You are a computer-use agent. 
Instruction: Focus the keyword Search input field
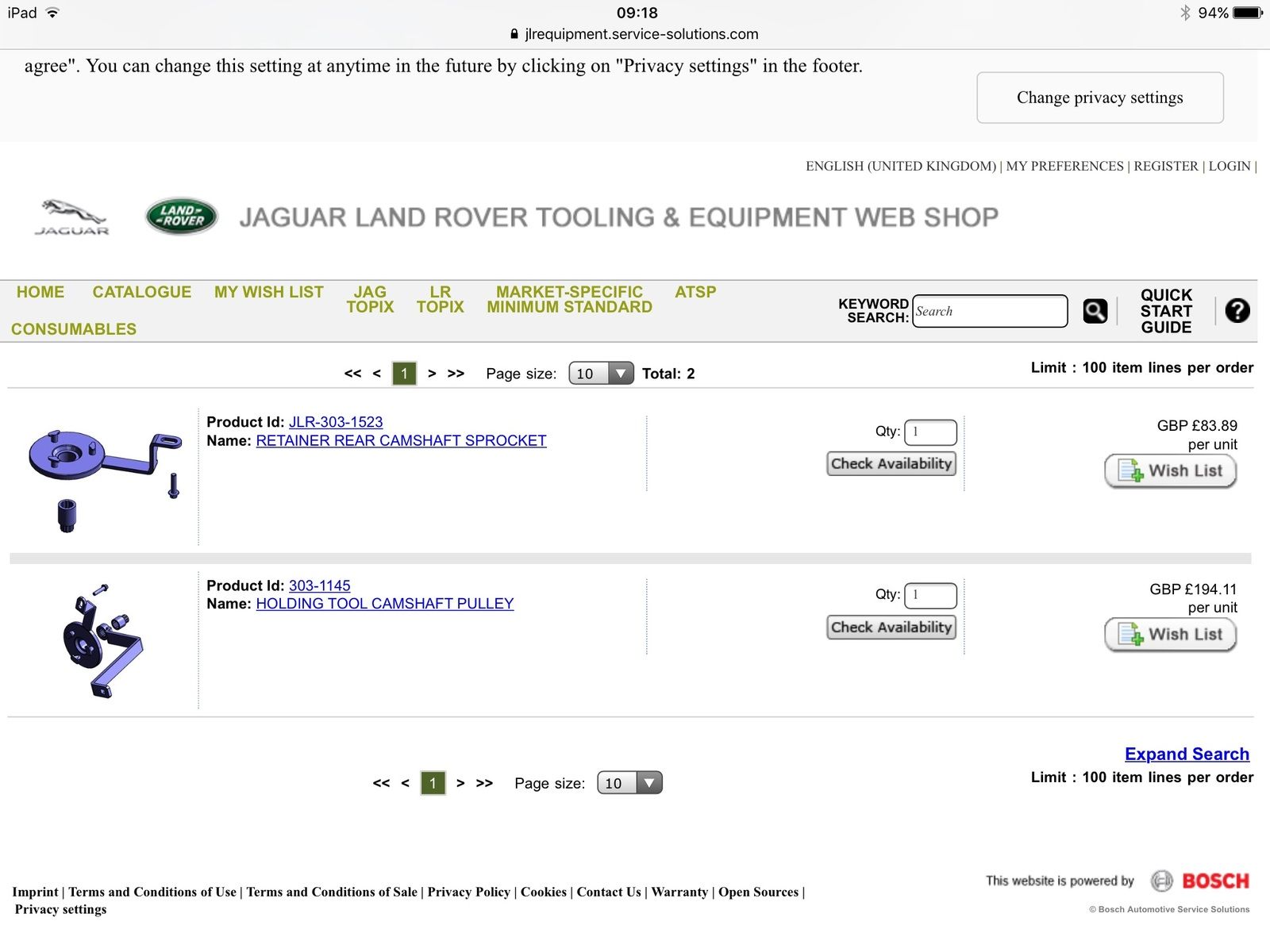coord(990,311)
